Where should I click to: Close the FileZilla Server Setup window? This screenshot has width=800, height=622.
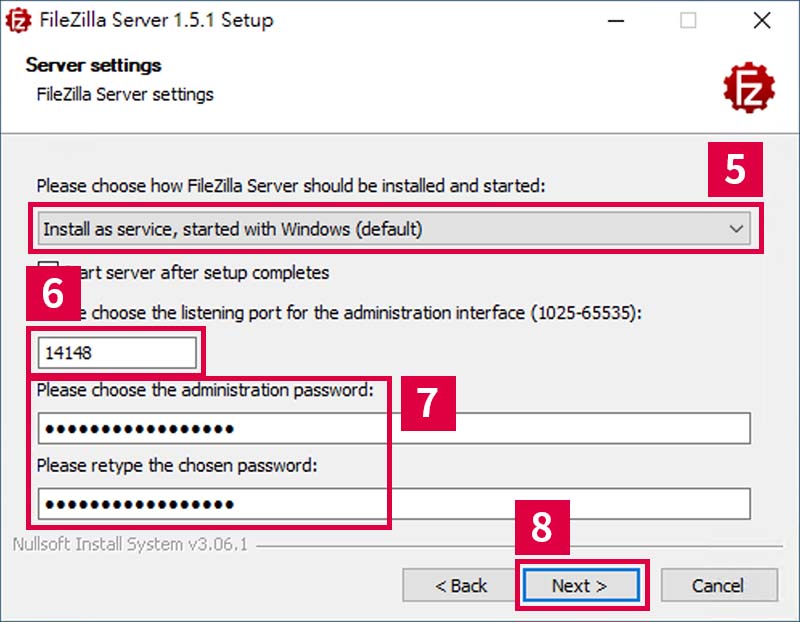(x=762, y=21)
